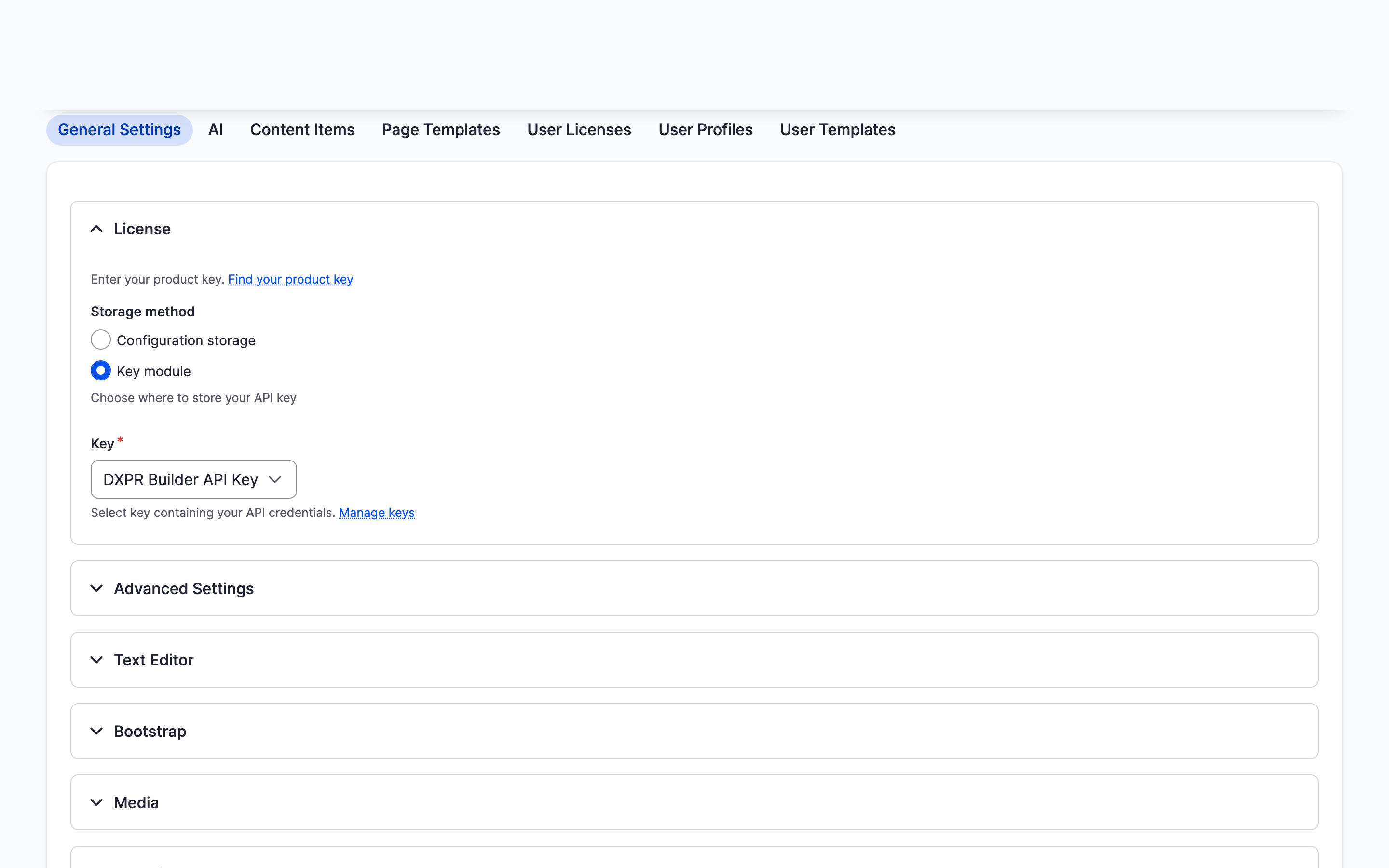Click the Key module label
1389x868 pixels.
coord(154,371)
